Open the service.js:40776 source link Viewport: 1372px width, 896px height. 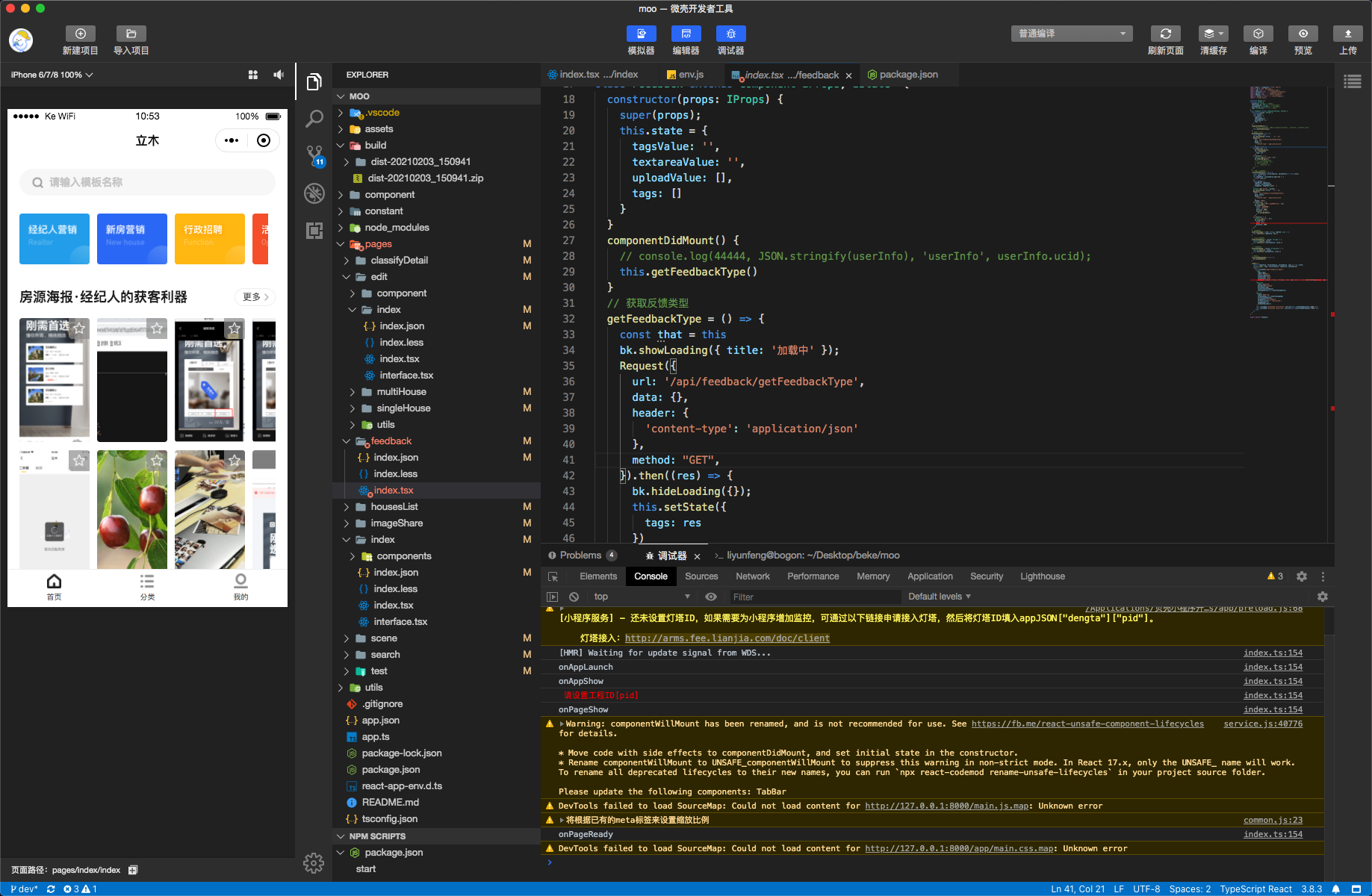coord(1263,724)
